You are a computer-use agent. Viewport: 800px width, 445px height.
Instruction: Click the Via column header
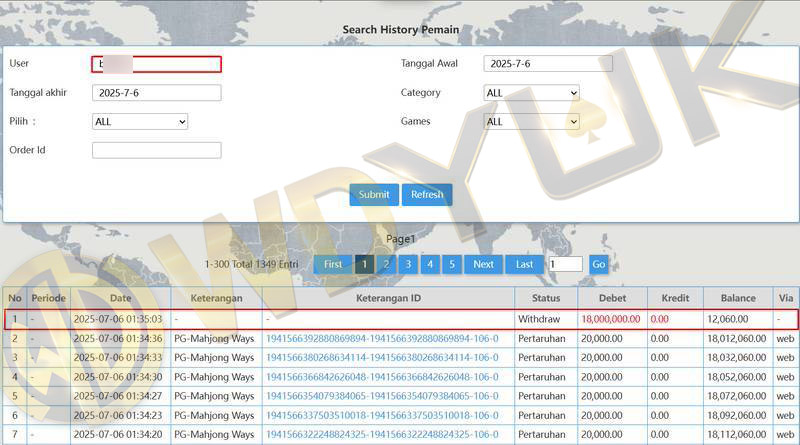tap(786, 298)
